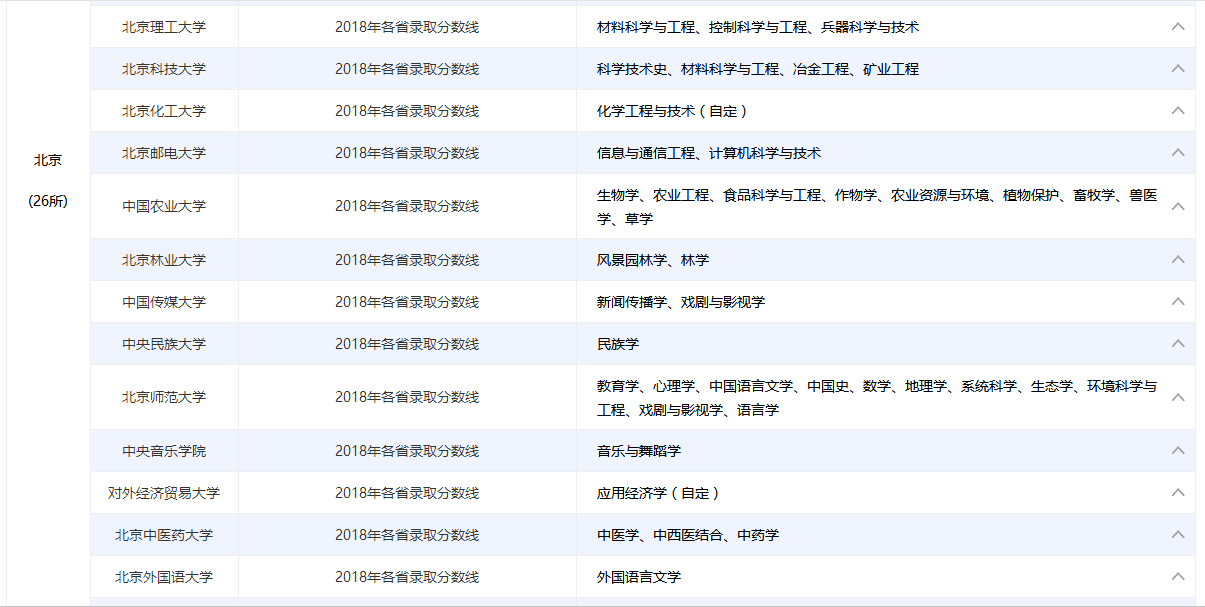Open 中国农业大学 university link
The width and height of the screenshot is (1205, 607).
(164, 206)
